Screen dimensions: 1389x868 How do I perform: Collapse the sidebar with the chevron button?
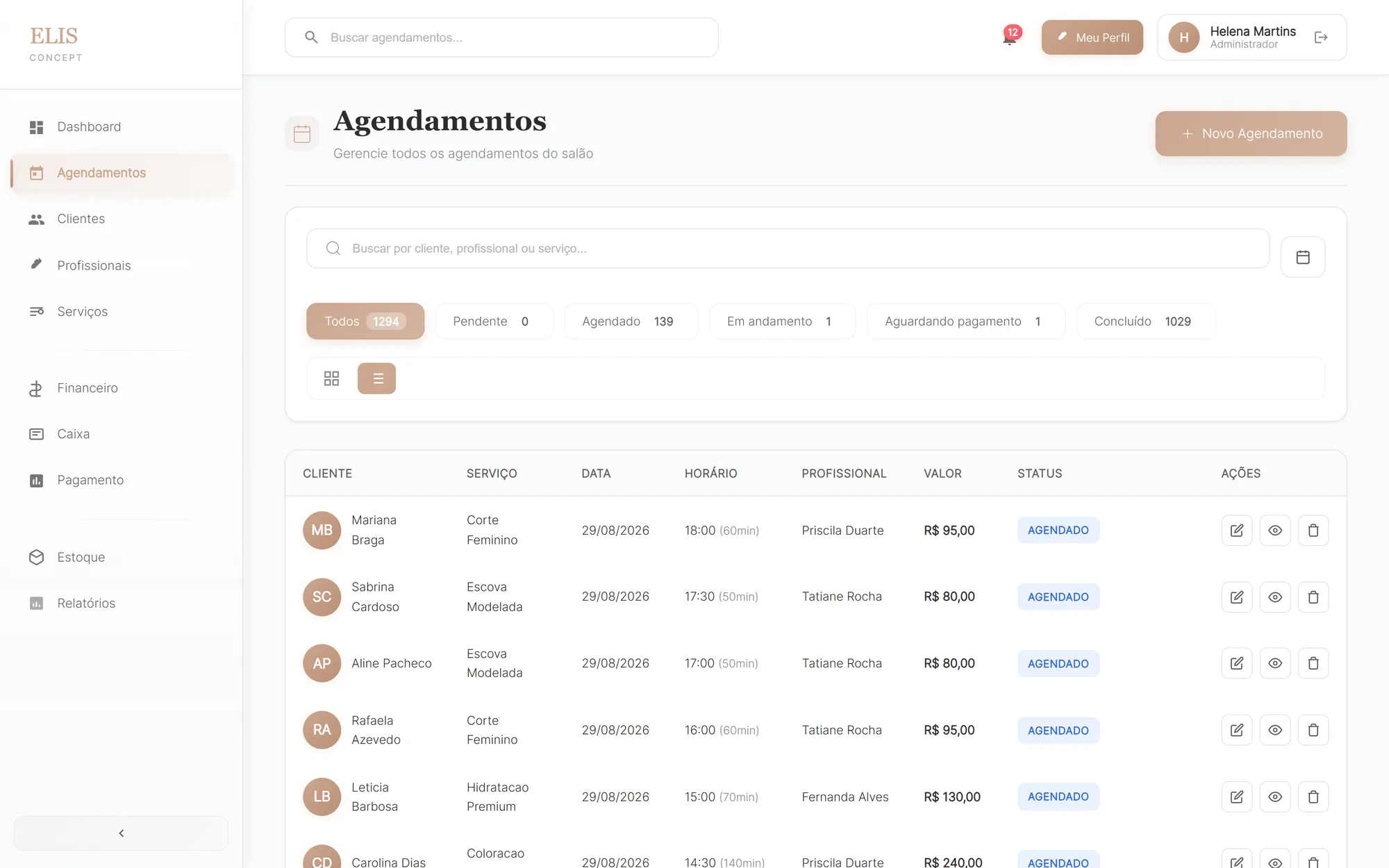coord(121,833)
